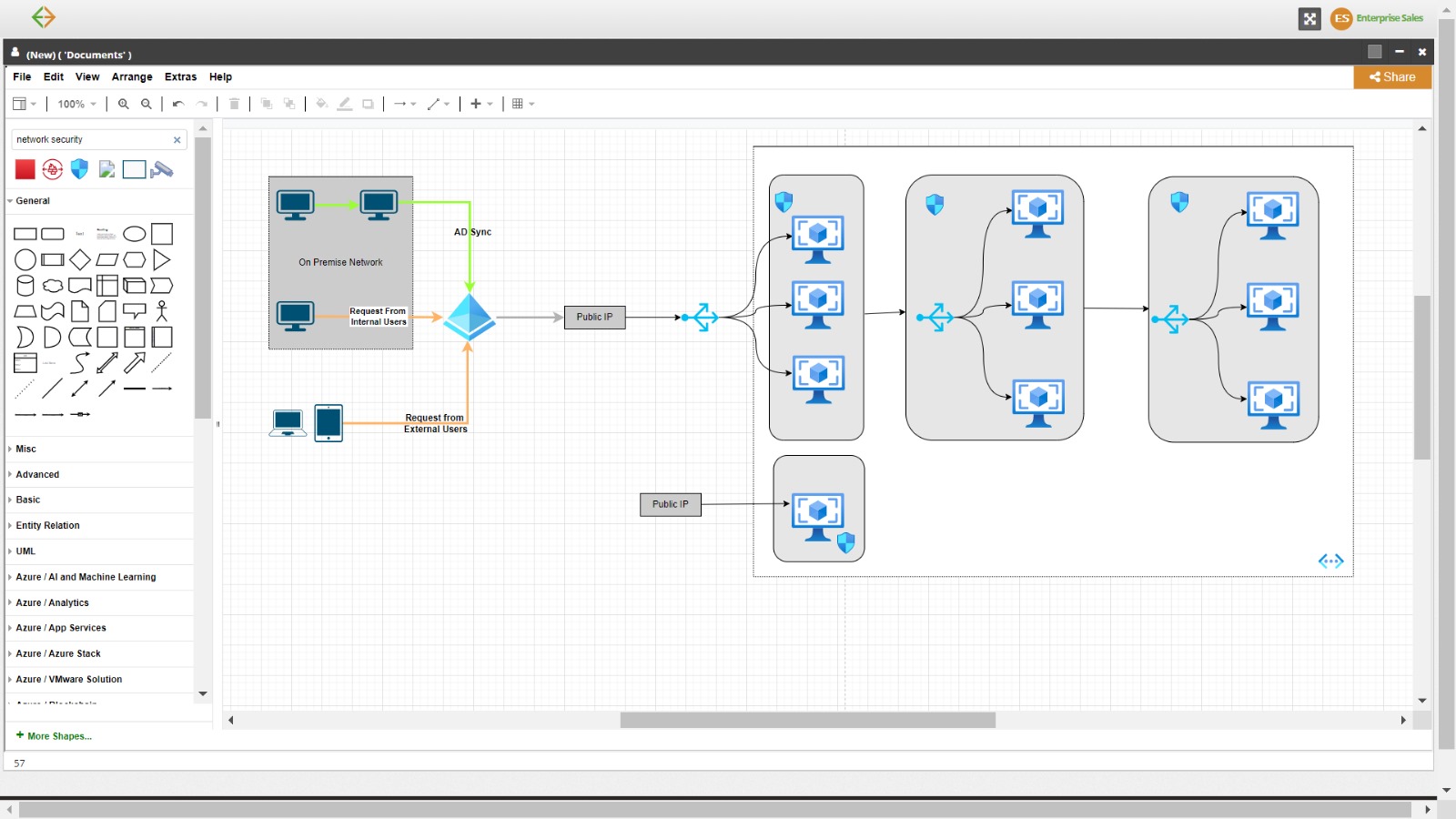Screen dimensions: 1456x819
Task: Open the Enterprise Sales account menu
Action: 1377,18
